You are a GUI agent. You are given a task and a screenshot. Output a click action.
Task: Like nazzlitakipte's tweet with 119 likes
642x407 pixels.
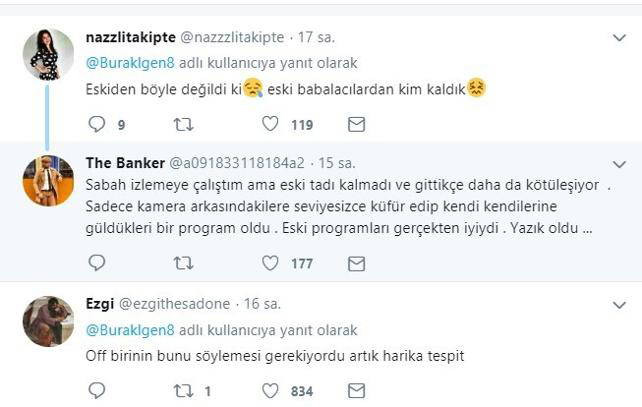tap(271, 124)
